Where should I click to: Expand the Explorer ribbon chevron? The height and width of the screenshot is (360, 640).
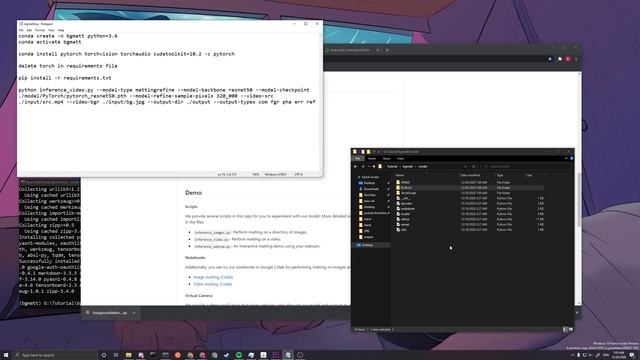click(566, 158)
